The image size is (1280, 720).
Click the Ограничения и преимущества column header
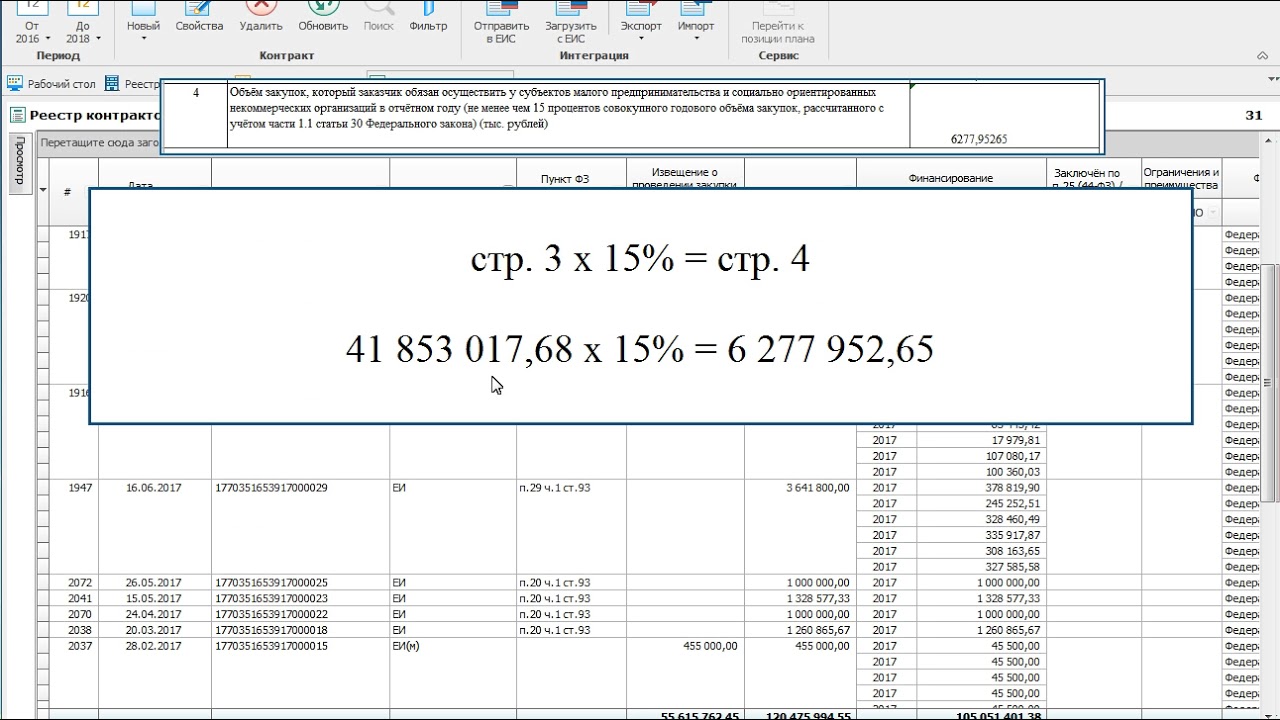tap(1181, 179)
